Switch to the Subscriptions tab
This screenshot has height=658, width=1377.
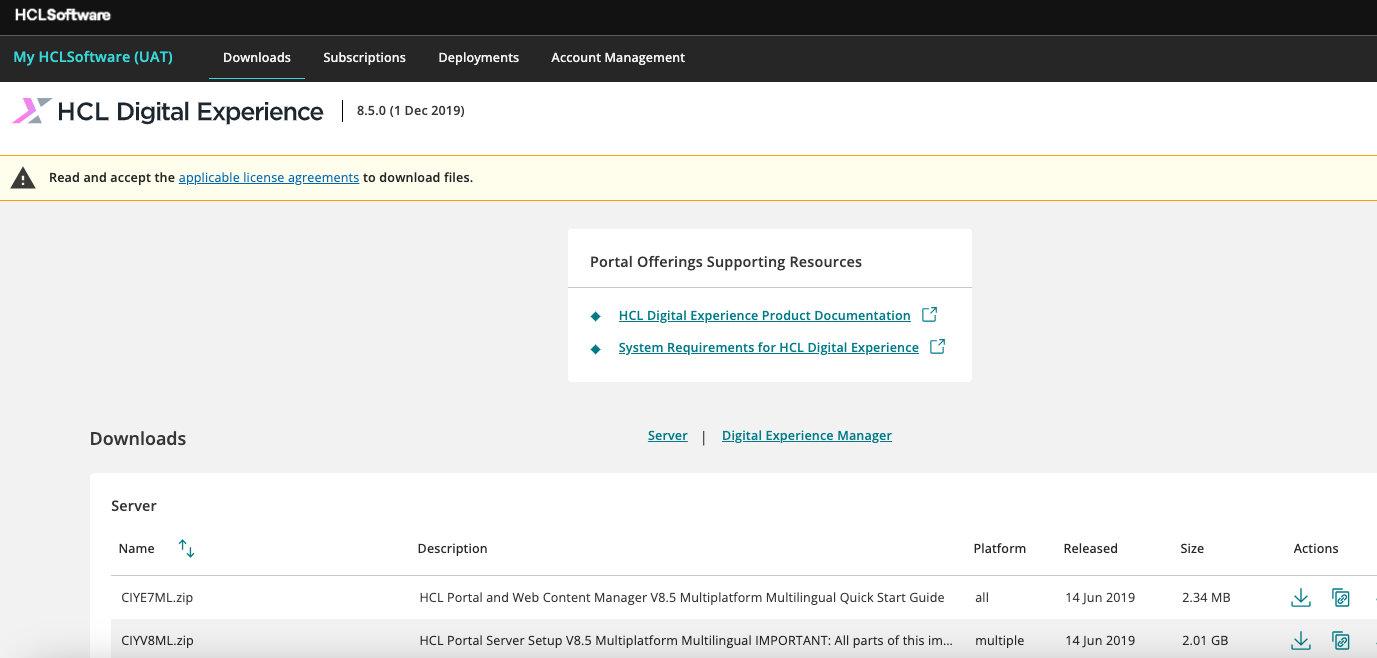point(364,58)
